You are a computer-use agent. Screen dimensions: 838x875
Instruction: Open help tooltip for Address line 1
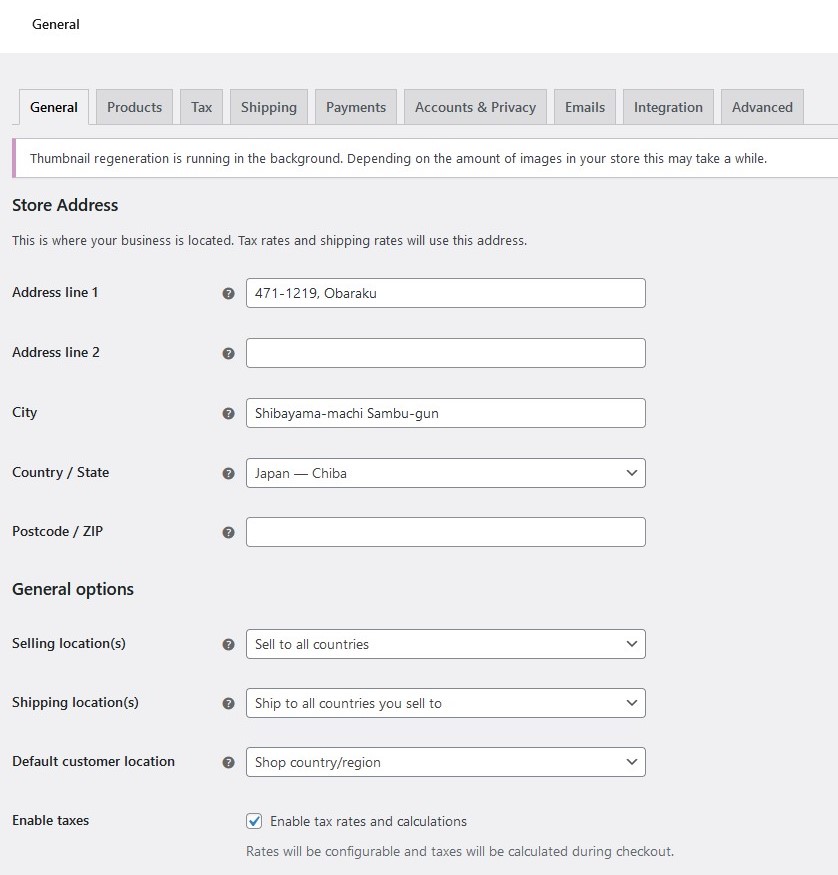tap(228, 293)
